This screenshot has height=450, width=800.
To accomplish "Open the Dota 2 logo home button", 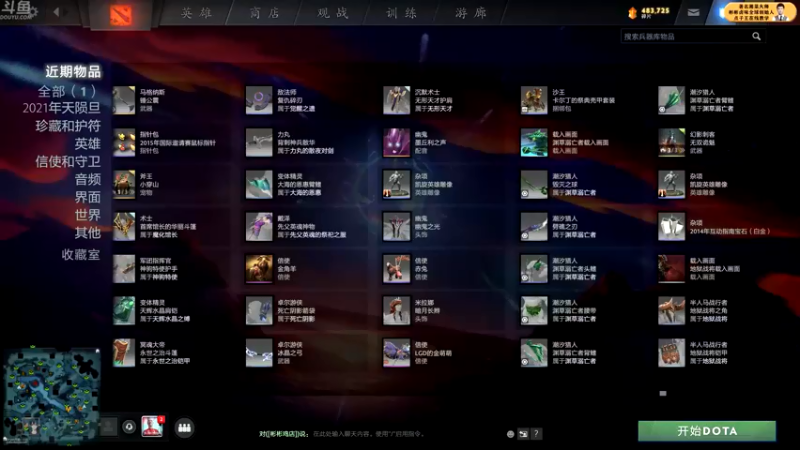I will pos(121,15).
